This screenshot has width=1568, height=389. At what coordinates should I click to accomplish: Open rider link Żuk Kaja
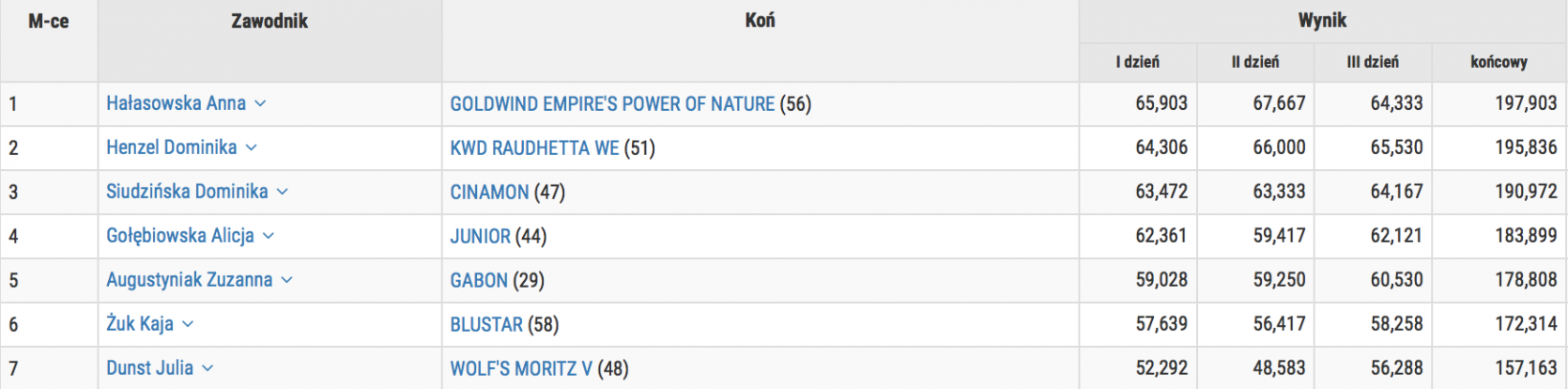tap(139, 324)
